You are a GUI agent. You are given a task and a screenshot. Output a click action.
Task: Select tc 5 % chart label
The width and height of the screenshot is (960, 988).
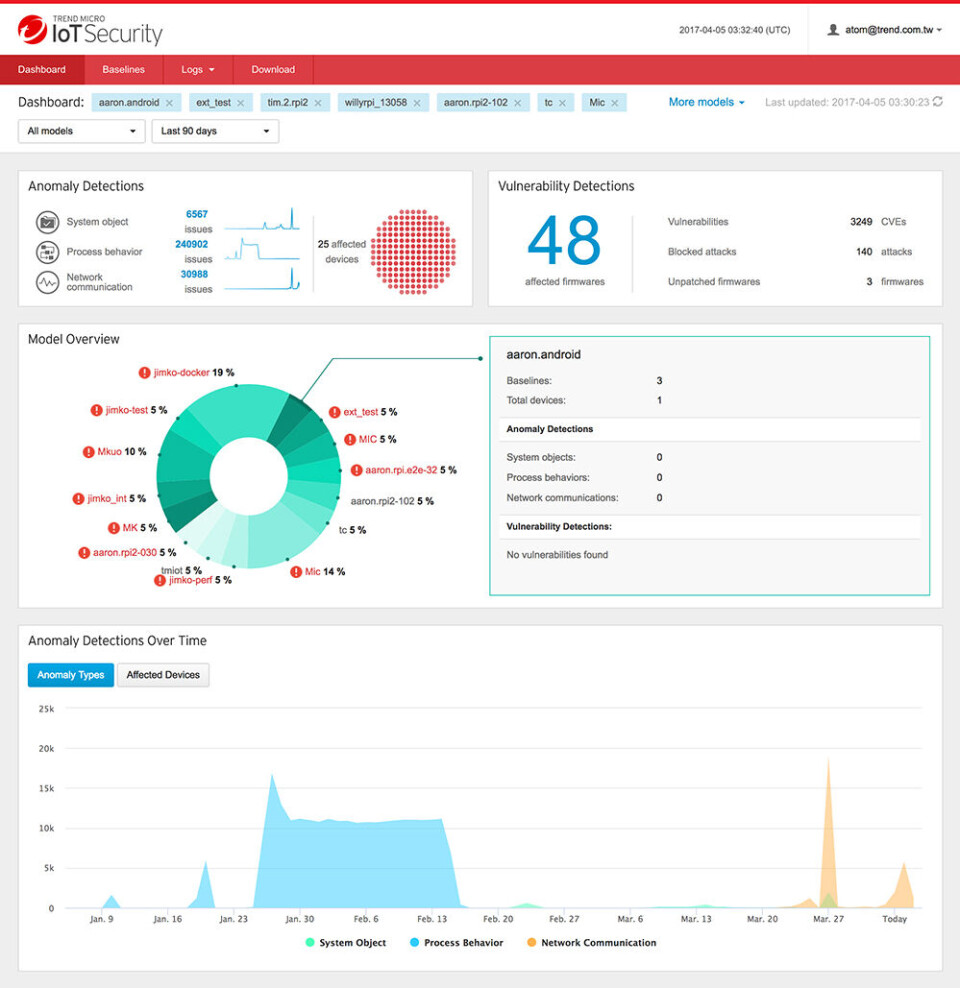(352, 531)
